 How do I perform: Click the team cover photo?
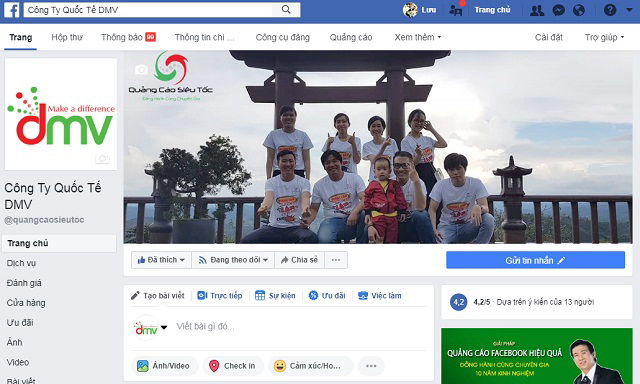tap(378, 147)
